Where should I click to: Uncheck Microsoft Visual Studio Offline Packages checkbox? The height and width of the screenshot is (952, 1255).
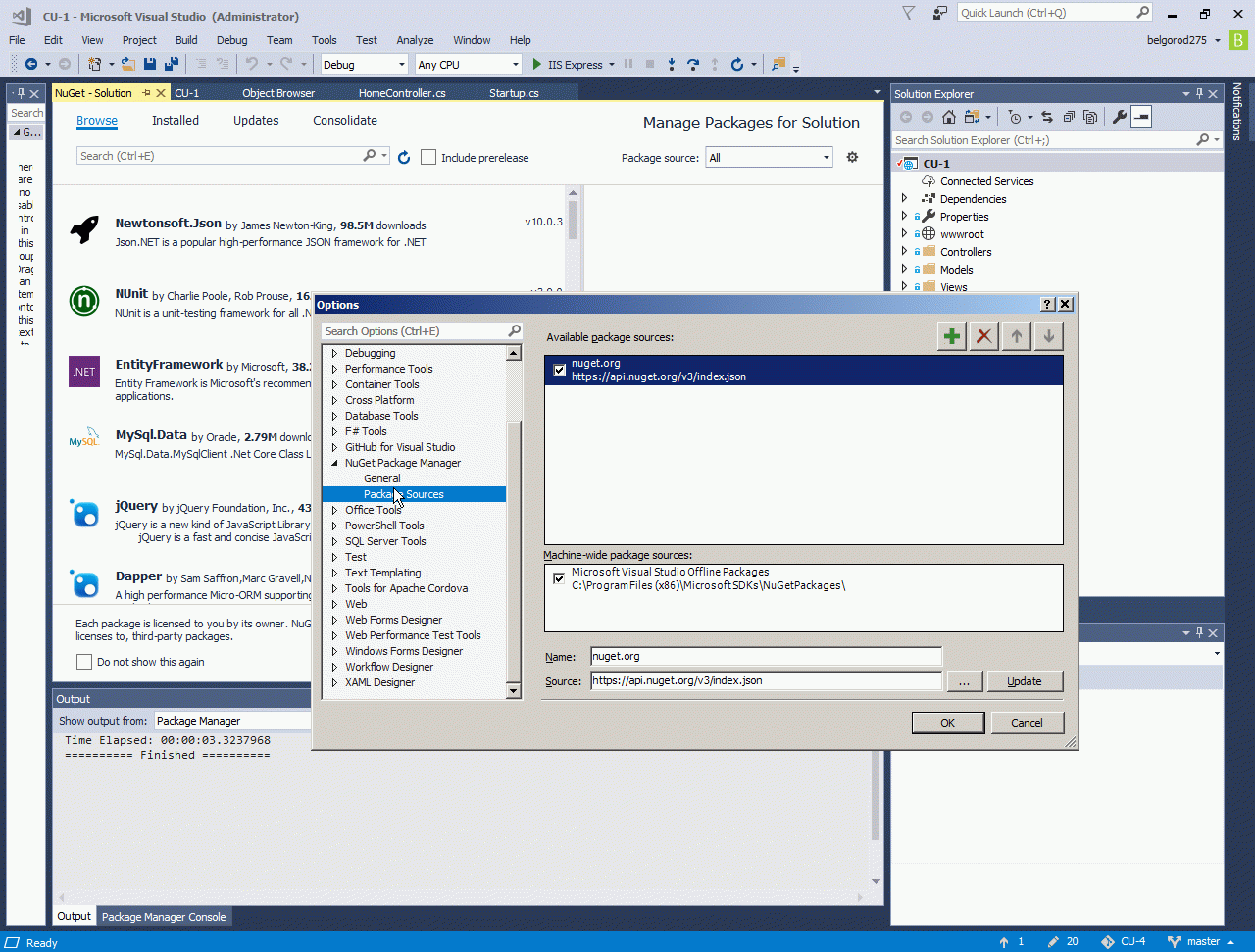pyautogui.click(x=559, y=578)
